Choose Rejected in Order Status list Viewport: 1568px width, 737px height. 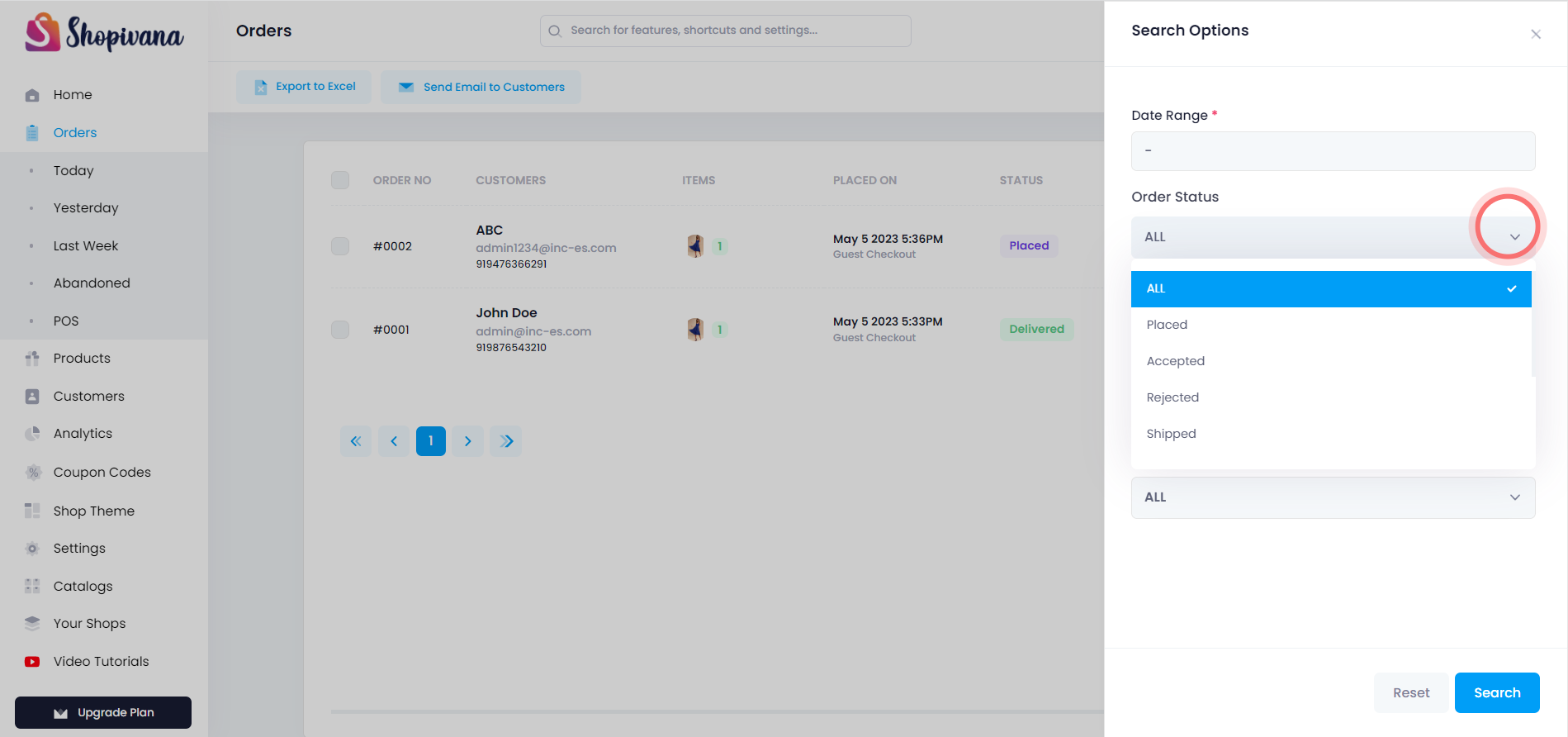pyautogui.click(x=1331, y=398)
